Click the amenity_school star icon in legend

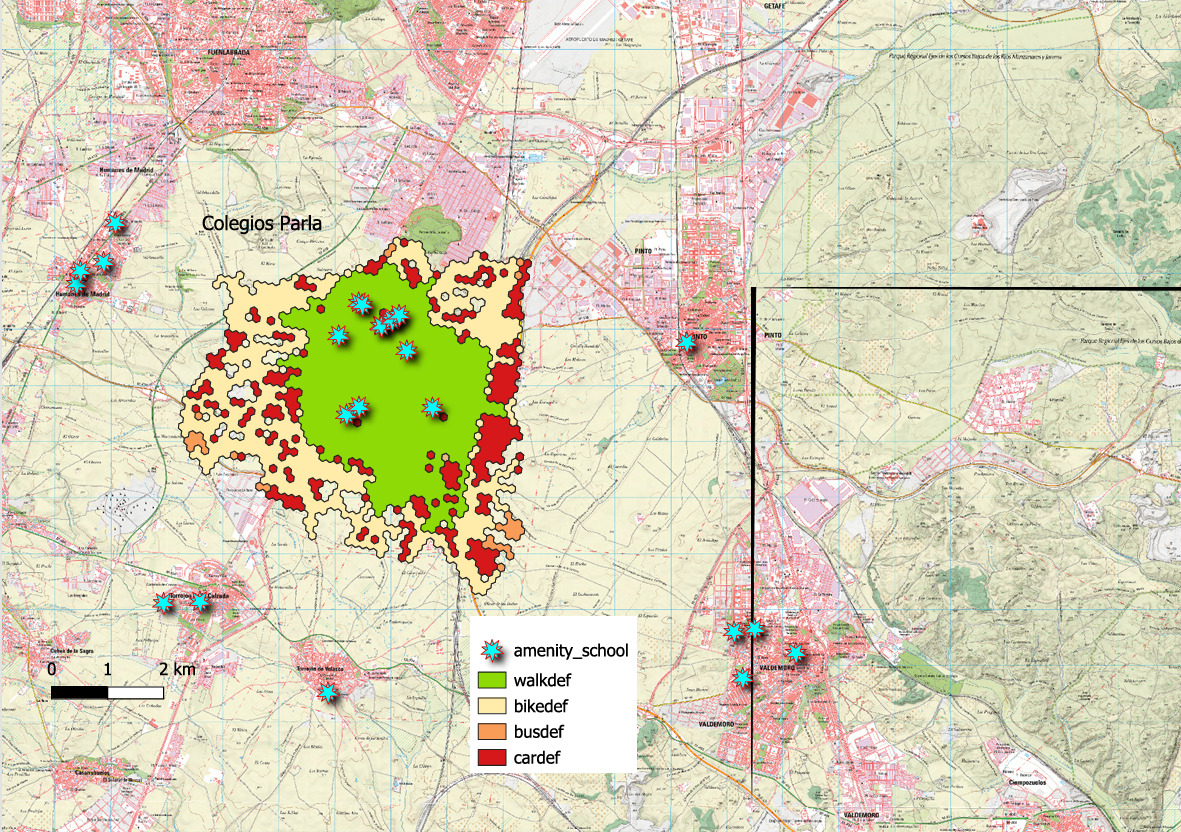(x=492, y=651)
